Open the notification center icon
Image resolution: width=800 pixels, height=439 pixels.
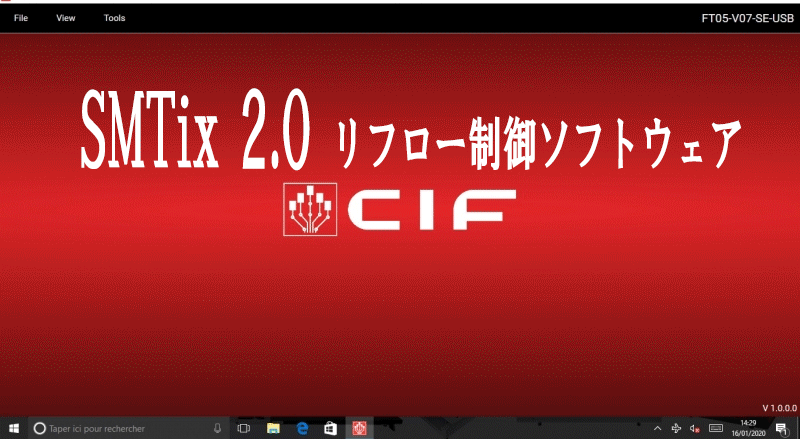click(x=781, y=428)
